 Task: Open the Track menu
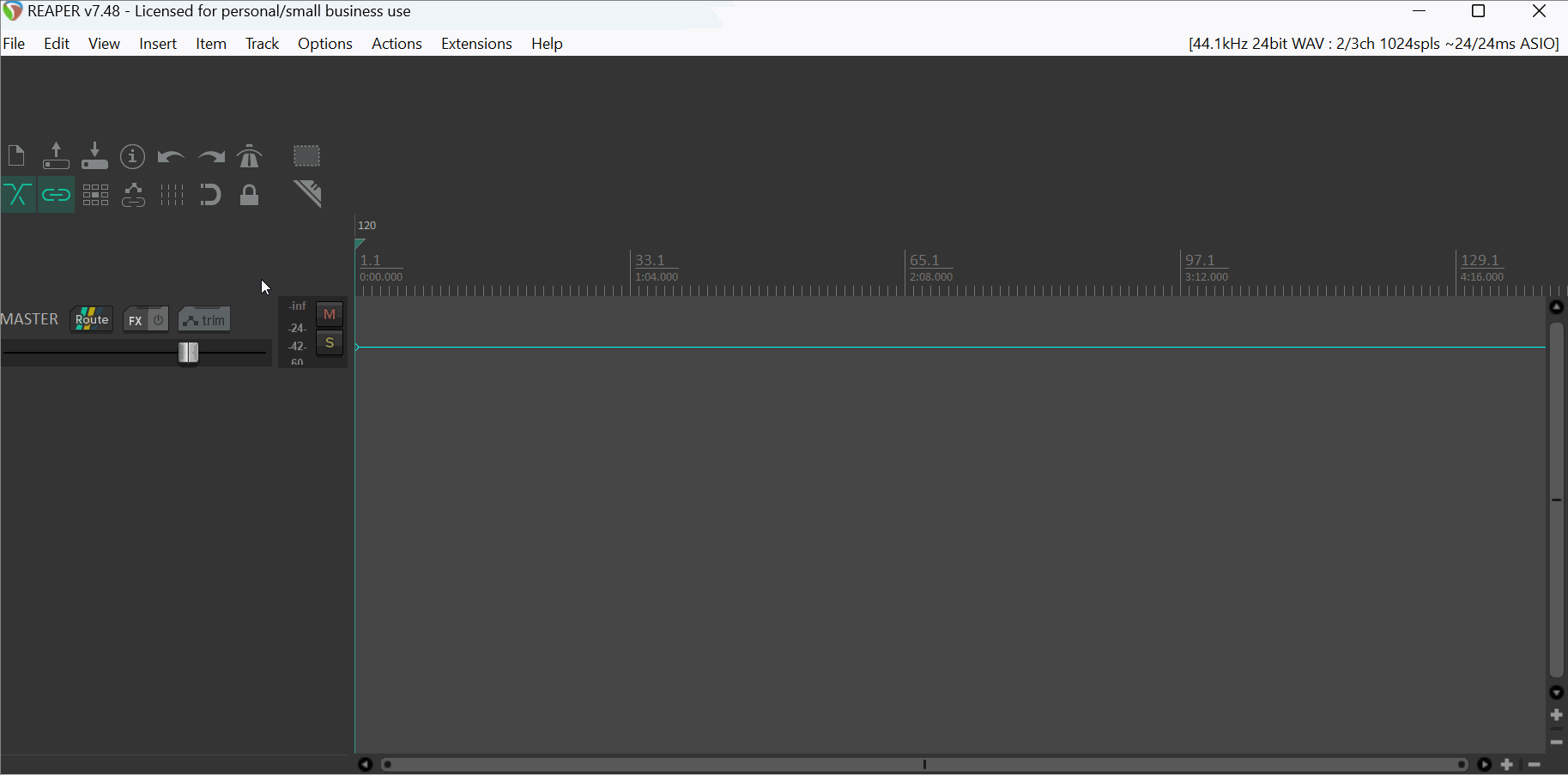pyautogui.click(x=262, y=44)
